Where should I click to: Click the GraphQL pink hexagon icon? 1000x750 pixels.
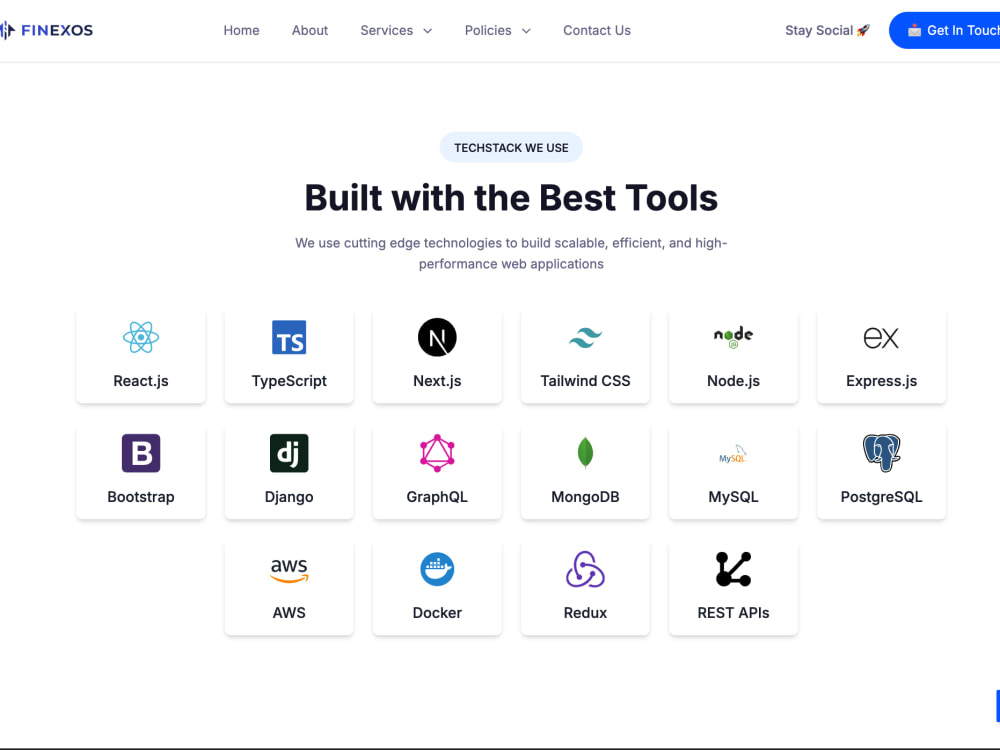[x=437, y=453]
